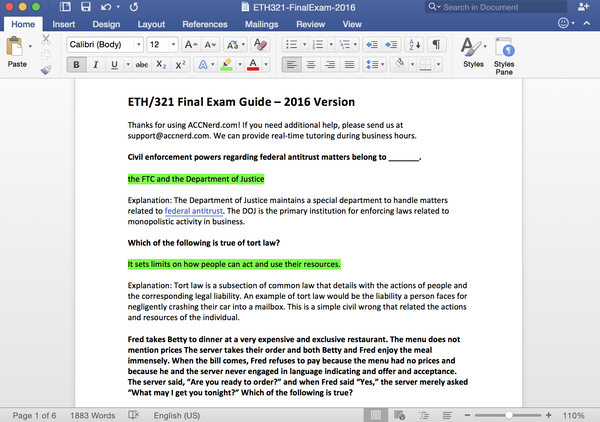Switch to the Insert tab
This screenshot has height=422, width=600.
(63, 24)
